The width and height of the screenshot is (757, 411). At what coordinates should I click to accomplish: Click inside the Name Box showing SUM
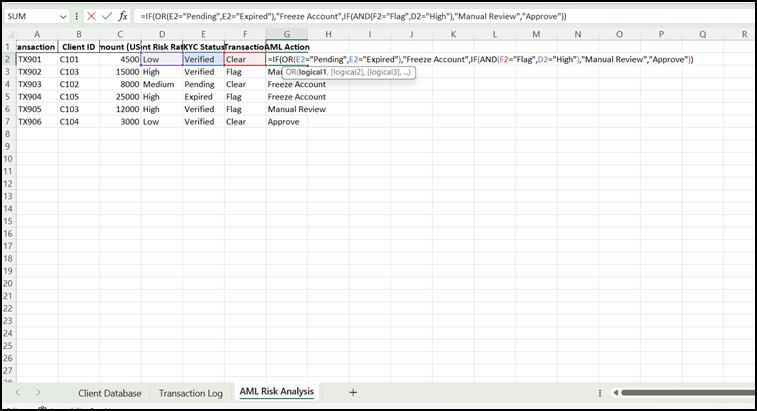[31, 16]
